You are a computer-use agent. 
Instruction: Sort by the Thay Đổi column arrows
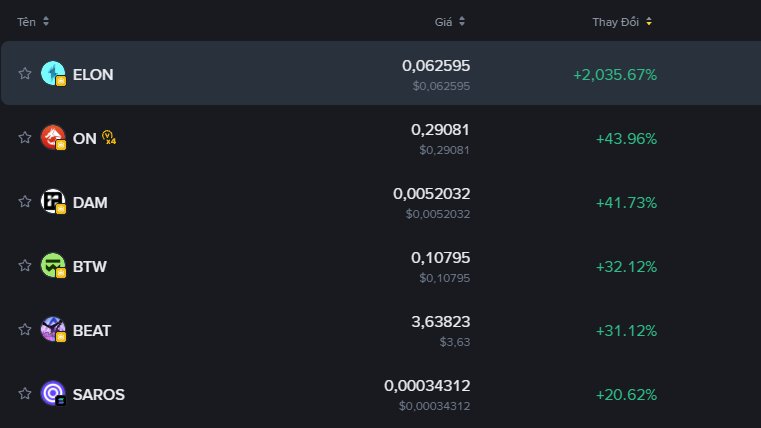click(x=648, y=21)
